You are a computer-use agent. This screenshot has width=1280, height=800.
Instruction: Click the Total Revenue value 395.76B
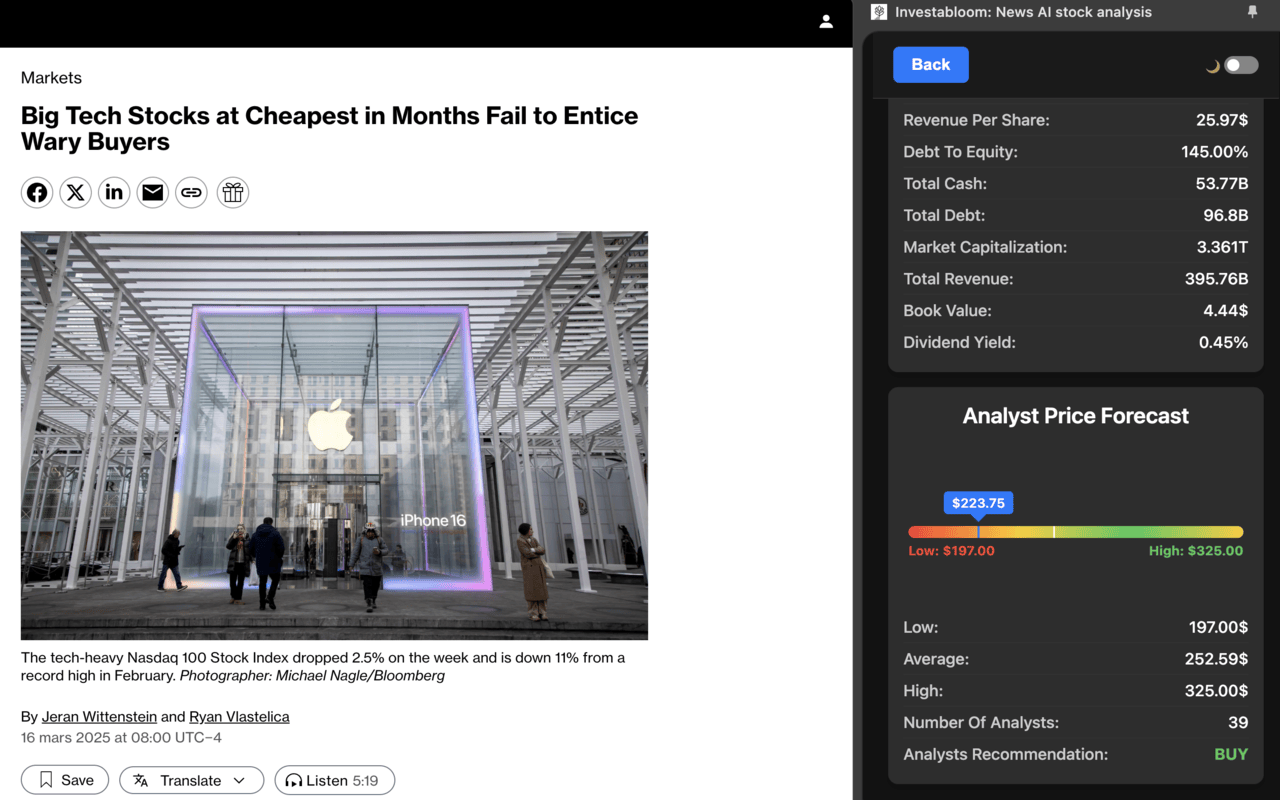click(x=1216, y=279)
